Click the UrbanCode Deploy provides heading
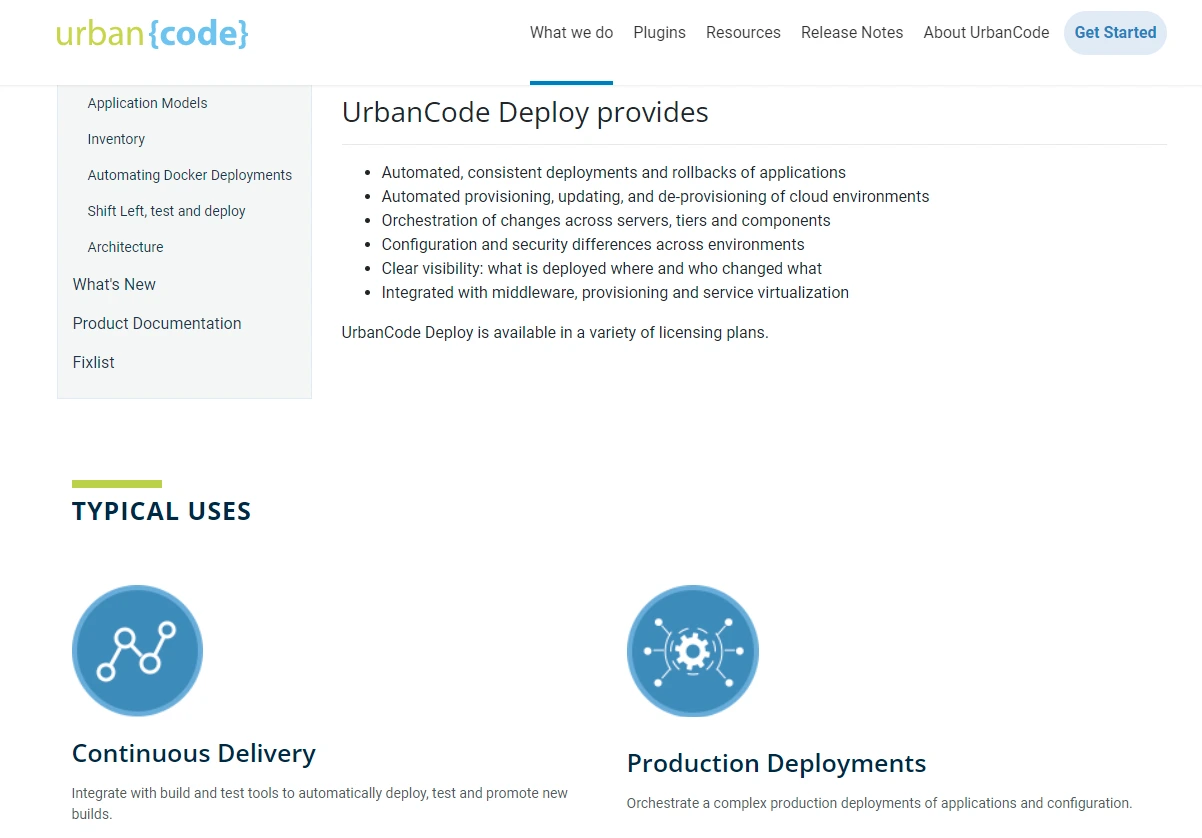 [525, 112]
